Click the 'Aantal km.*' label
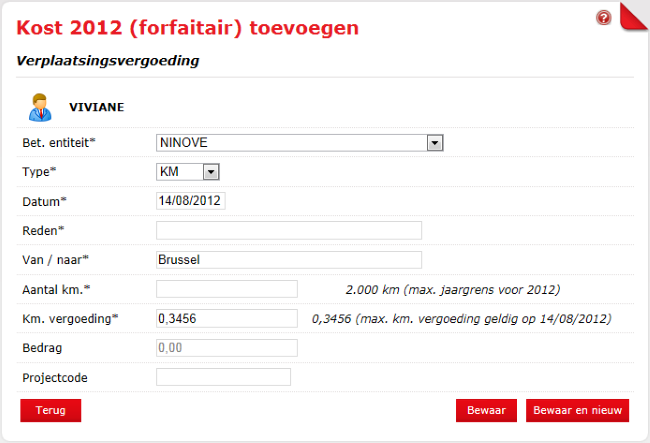This screenshot has width=650, height=443. pos(56,289)
